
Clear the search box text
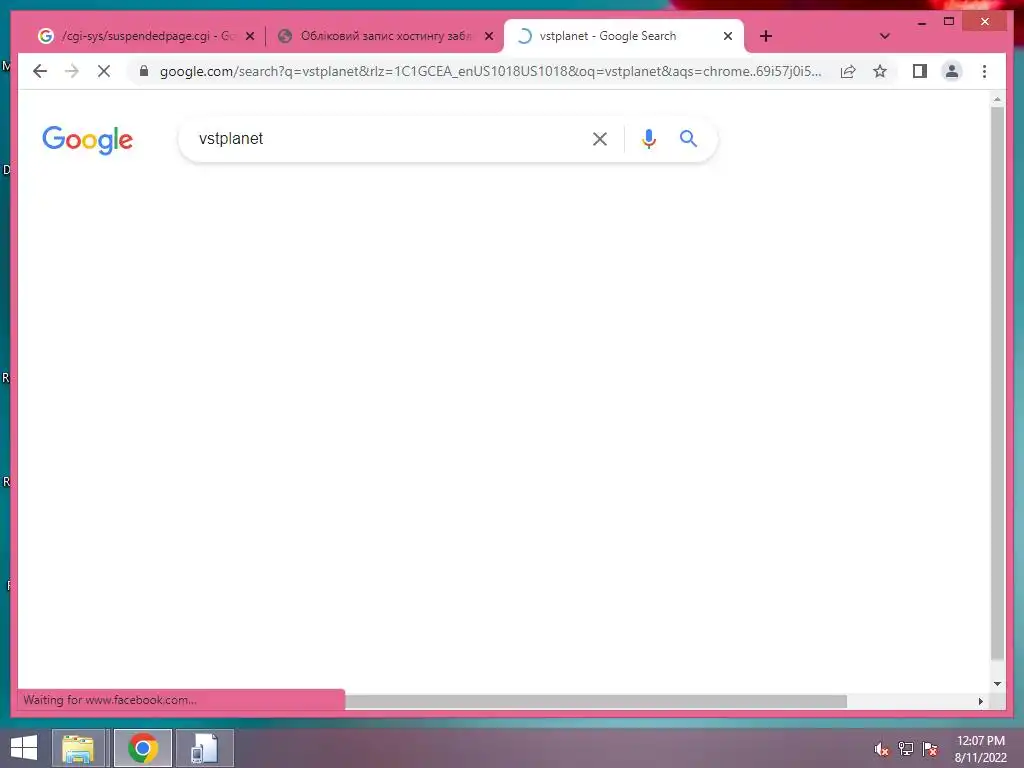point(600,139)
